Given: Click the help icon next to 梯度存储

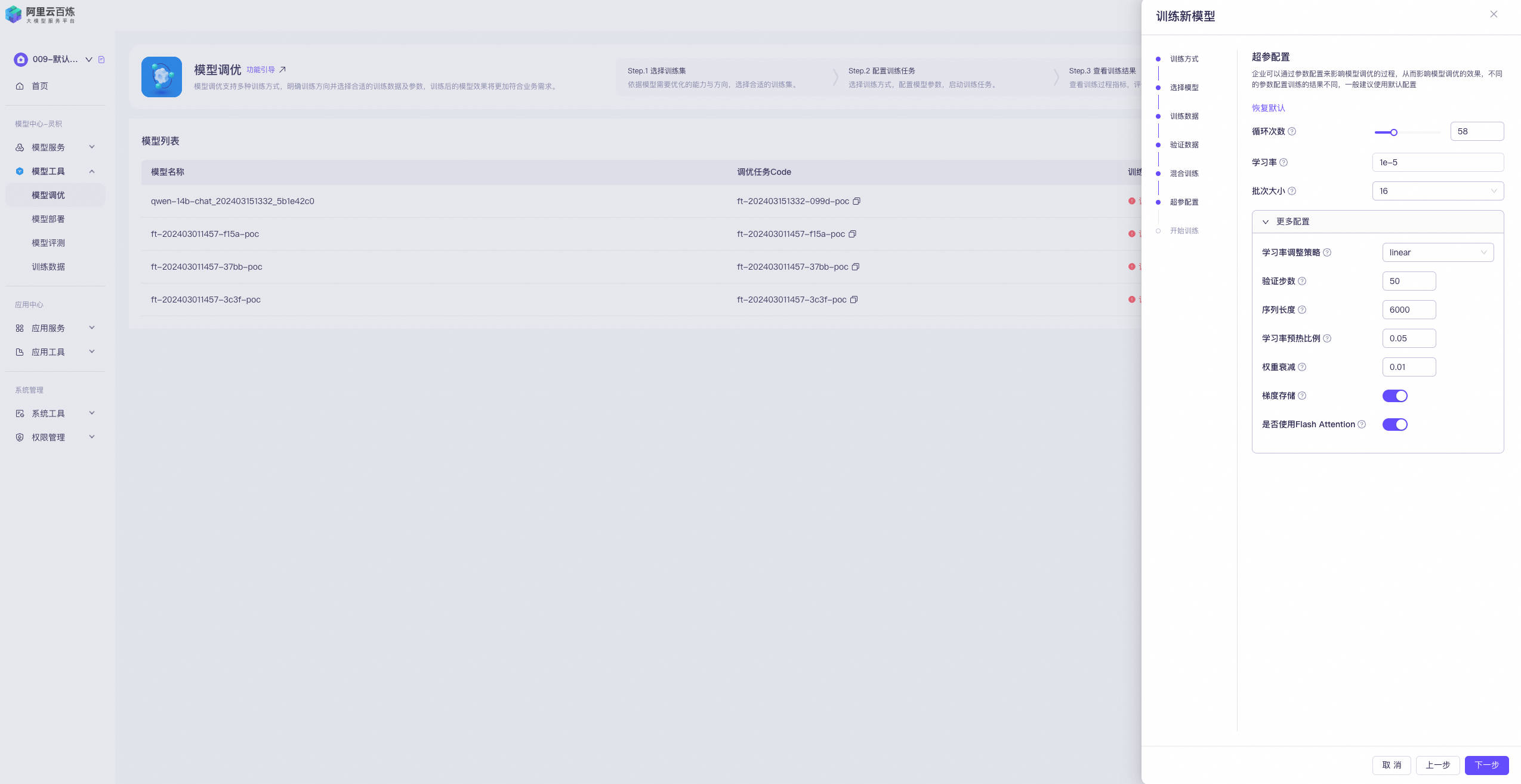Looking at the screenshot, I should (1302, 396).
